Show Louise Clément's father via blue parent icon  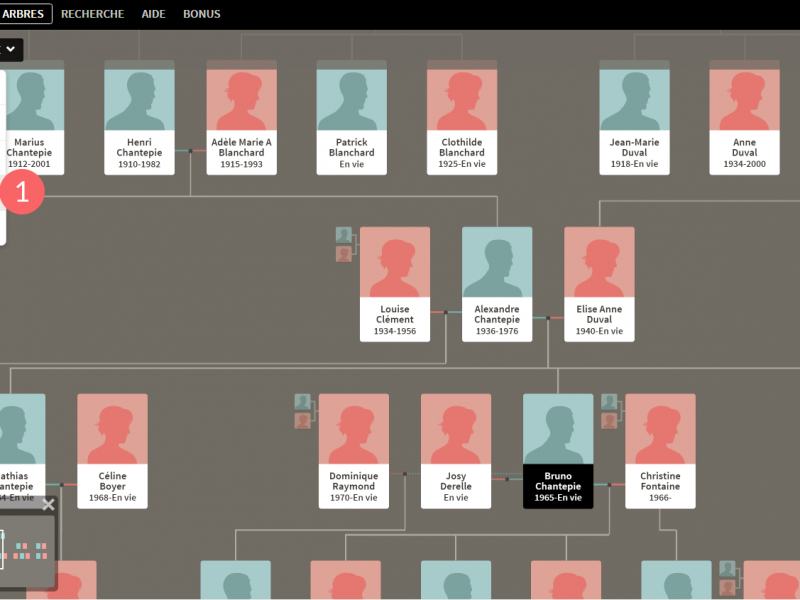[344, 235]
